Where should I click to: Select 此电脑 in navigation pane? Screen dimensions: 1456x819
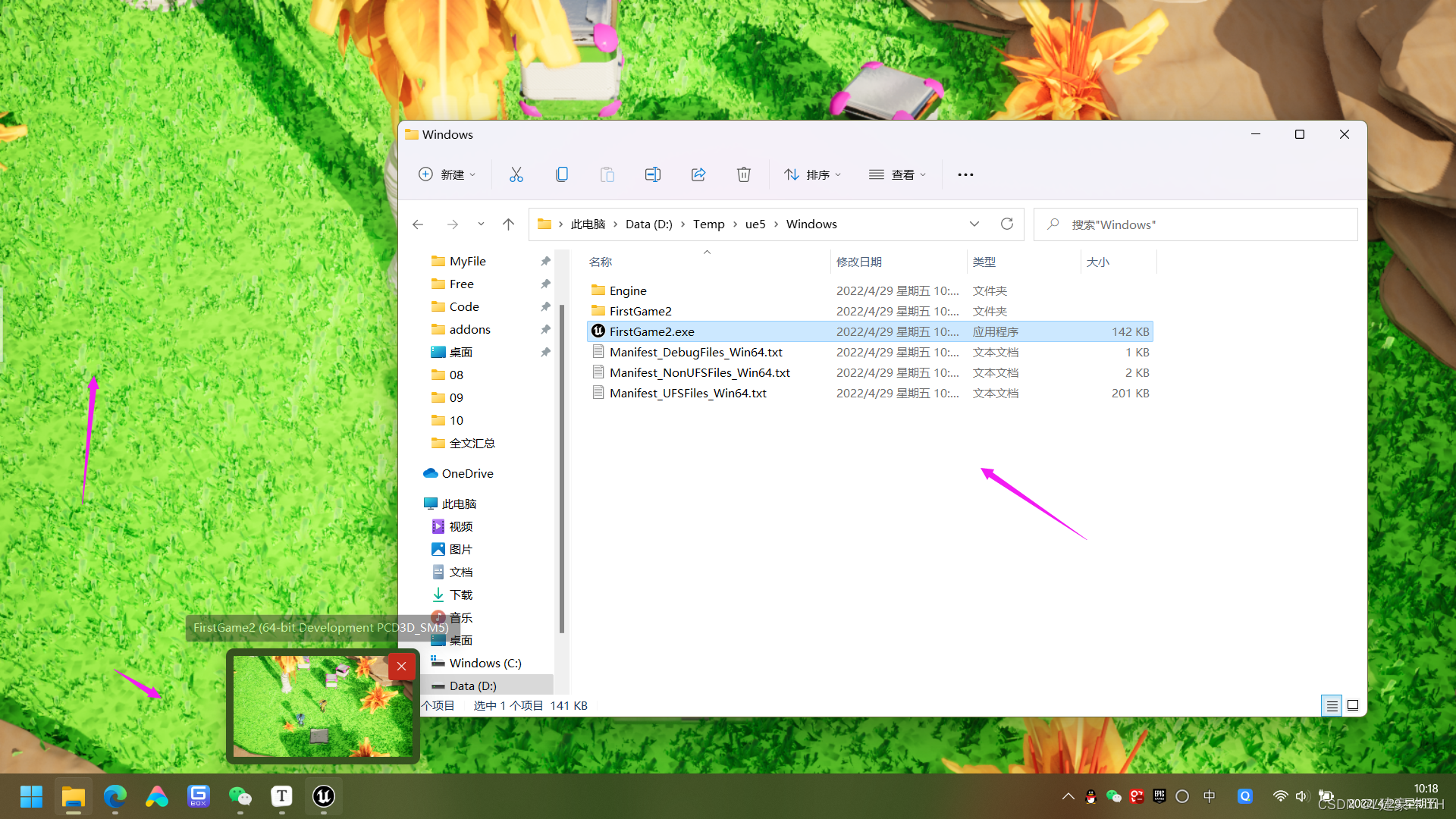(x=459, y=504)
